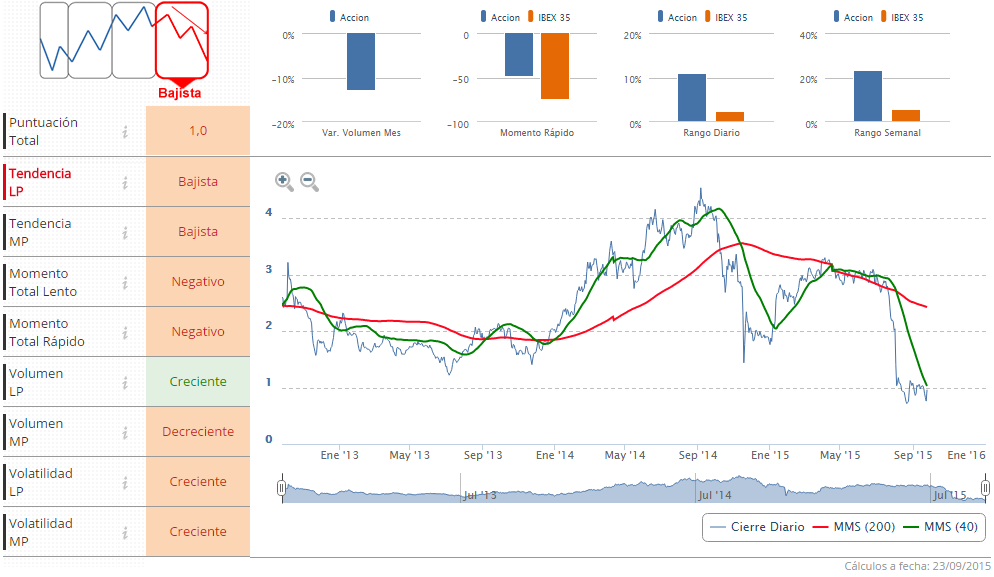This screenshot has width=994, height=577.
Task: Toggle the Cierre Diario series in the legend
Action: coord(766,527)
